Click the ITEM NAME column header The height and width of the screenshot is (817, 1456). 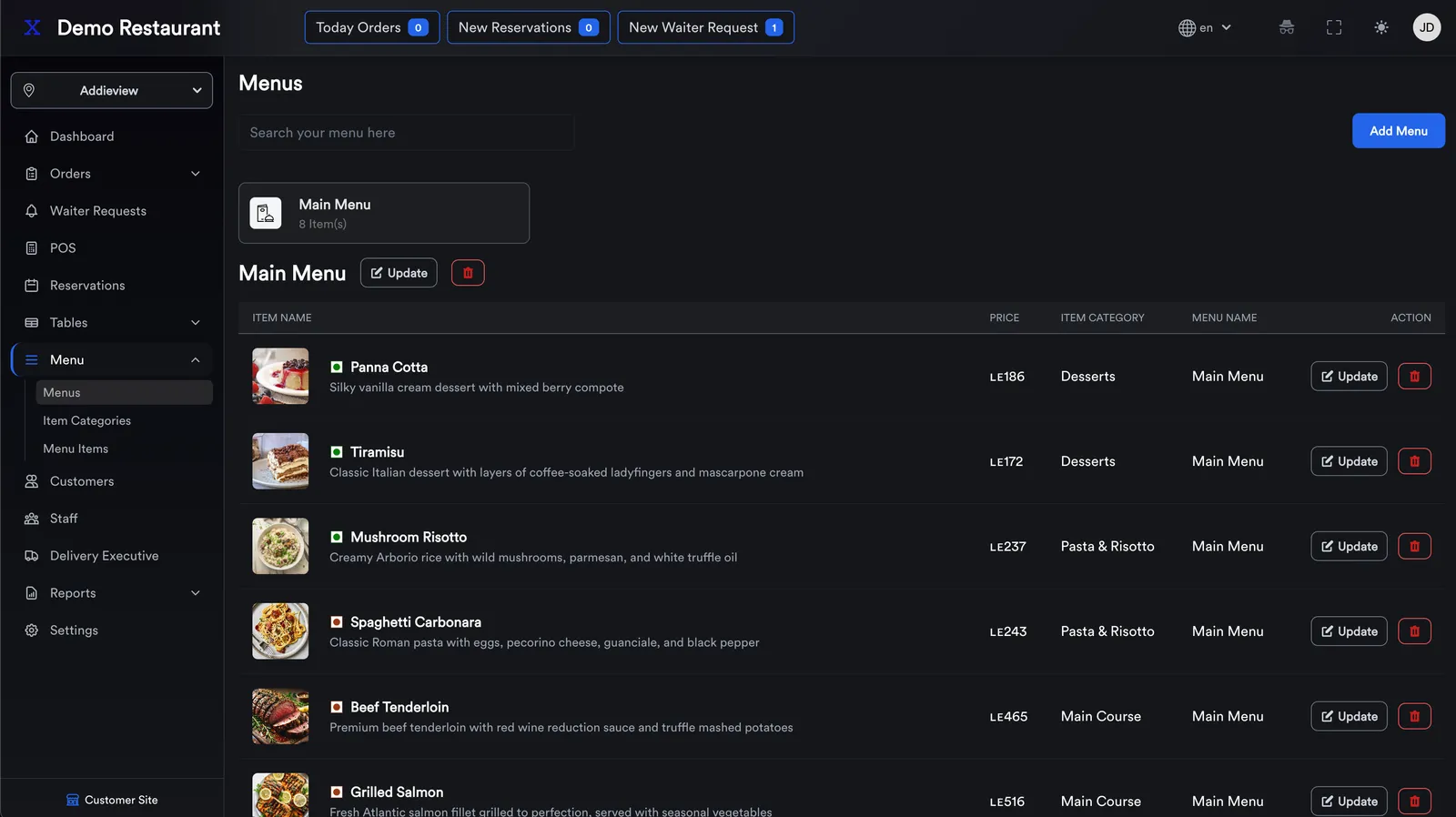coord(282,318)
